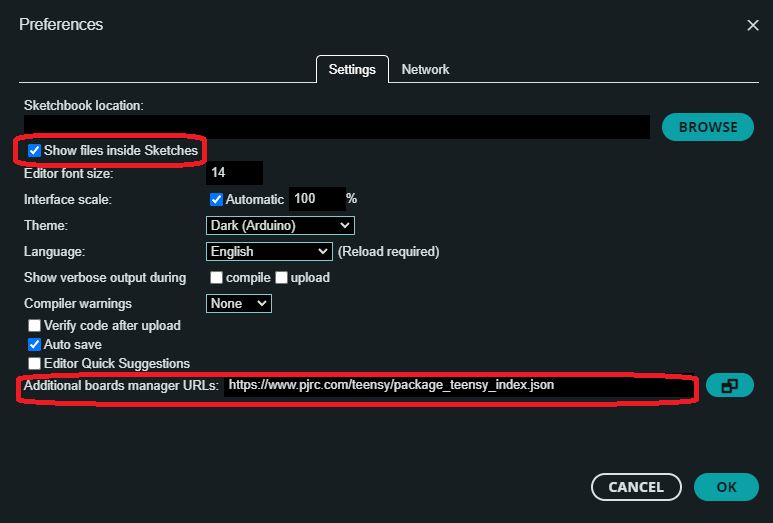Click the BROWSE button for sketchbook location
The image size is (773, 523).
point(708,127)
